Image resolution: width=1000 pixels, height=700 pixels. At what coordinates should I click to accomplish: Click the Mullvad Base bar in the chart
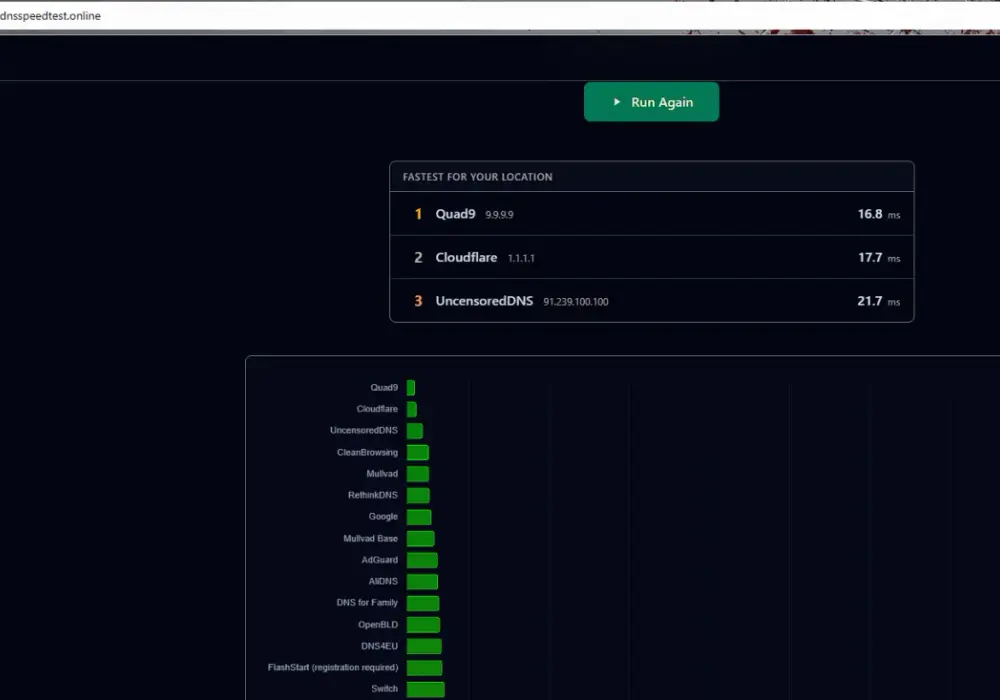(420, 539)
